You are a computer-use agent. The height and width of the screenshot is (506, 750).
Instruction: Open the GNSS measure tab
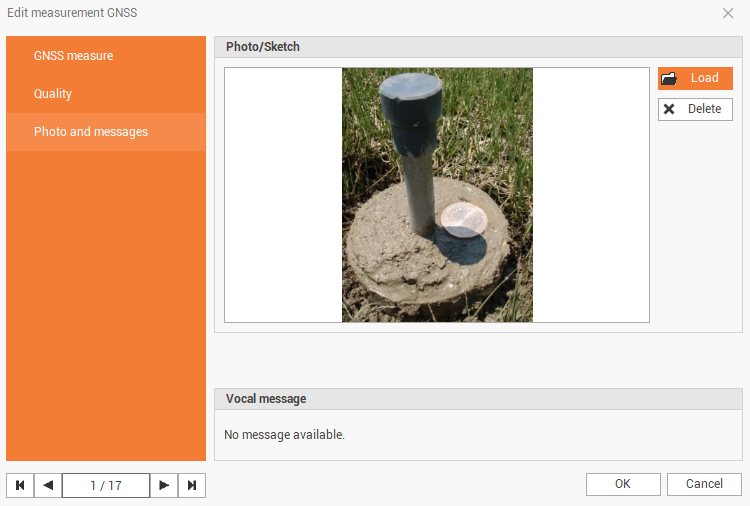(73, 56)
